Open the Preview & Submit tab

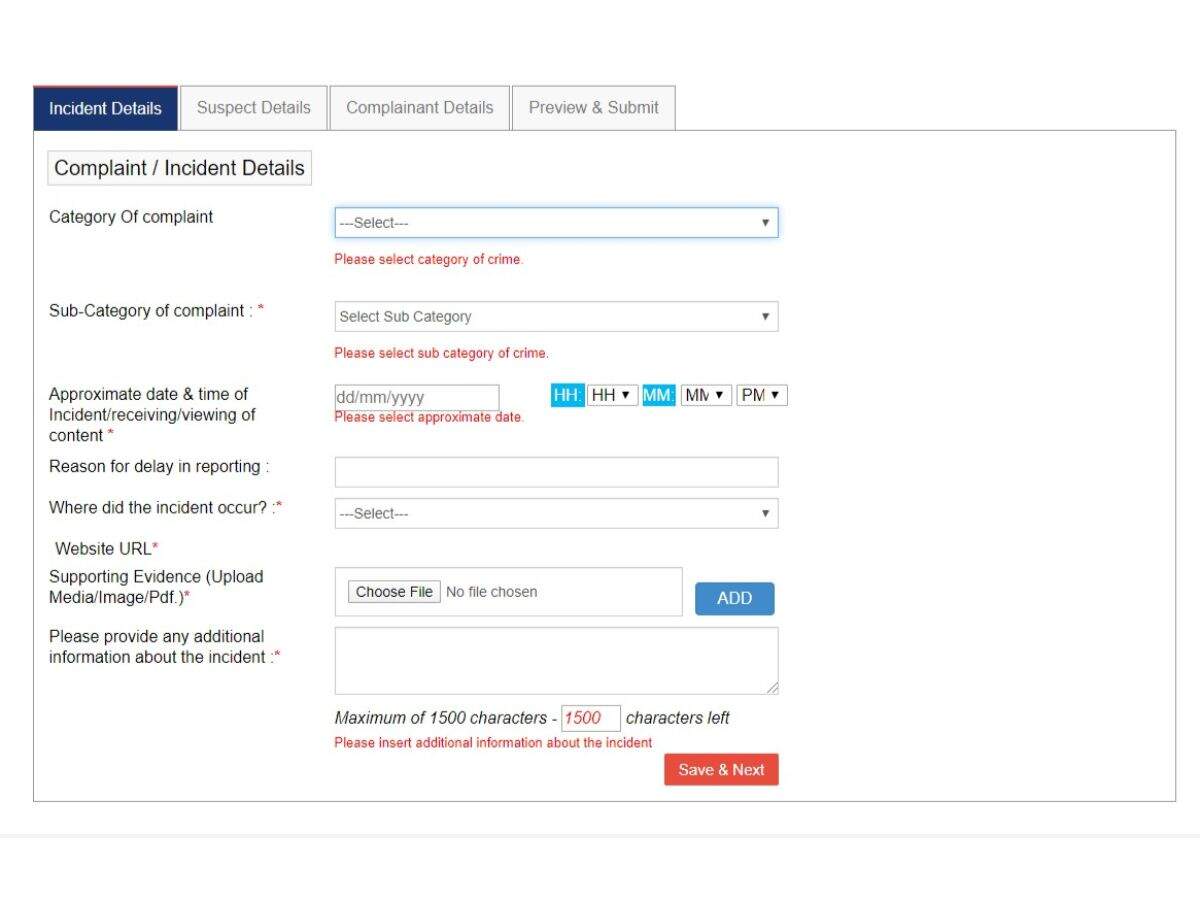593,107
